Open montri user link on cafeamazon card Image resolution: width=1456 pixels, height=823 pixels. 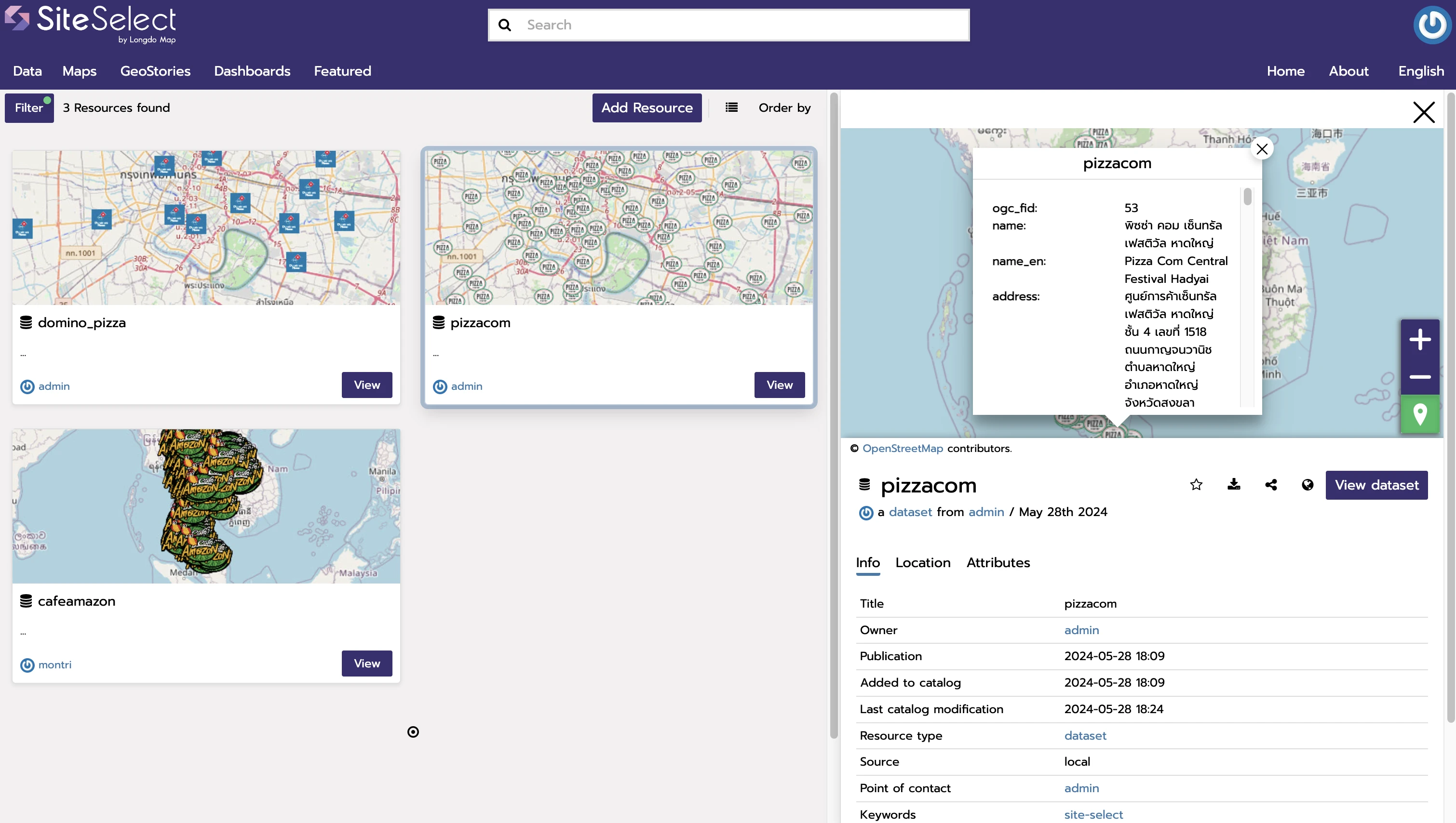coord(55,665)
